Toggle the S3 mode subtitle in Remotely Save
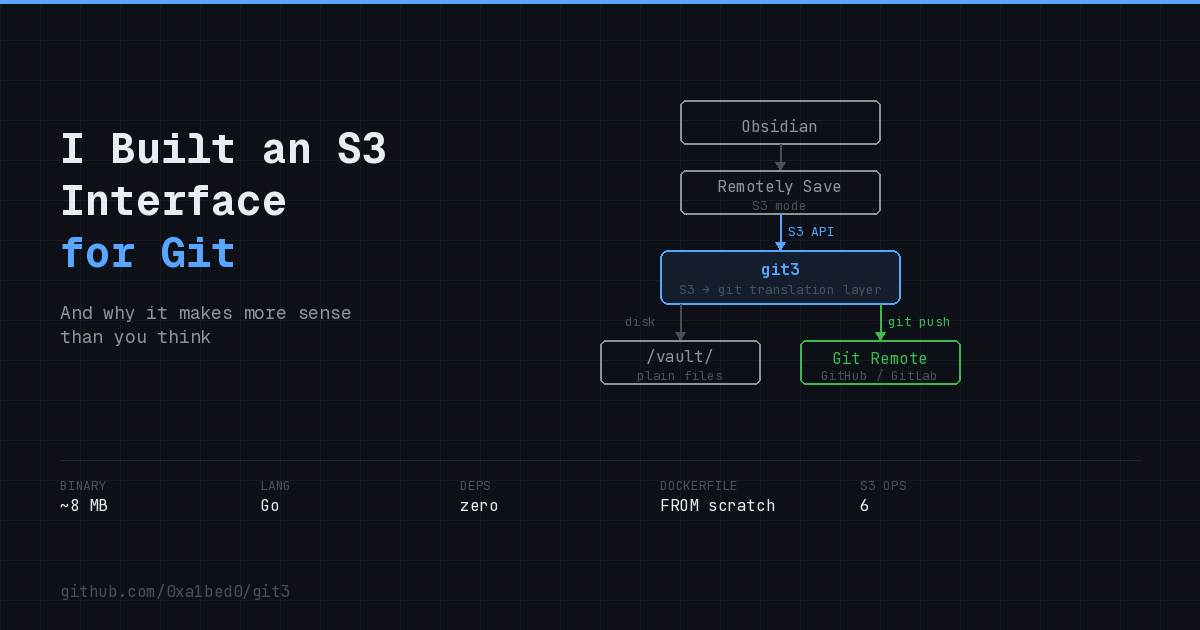 tap(780, 205)
